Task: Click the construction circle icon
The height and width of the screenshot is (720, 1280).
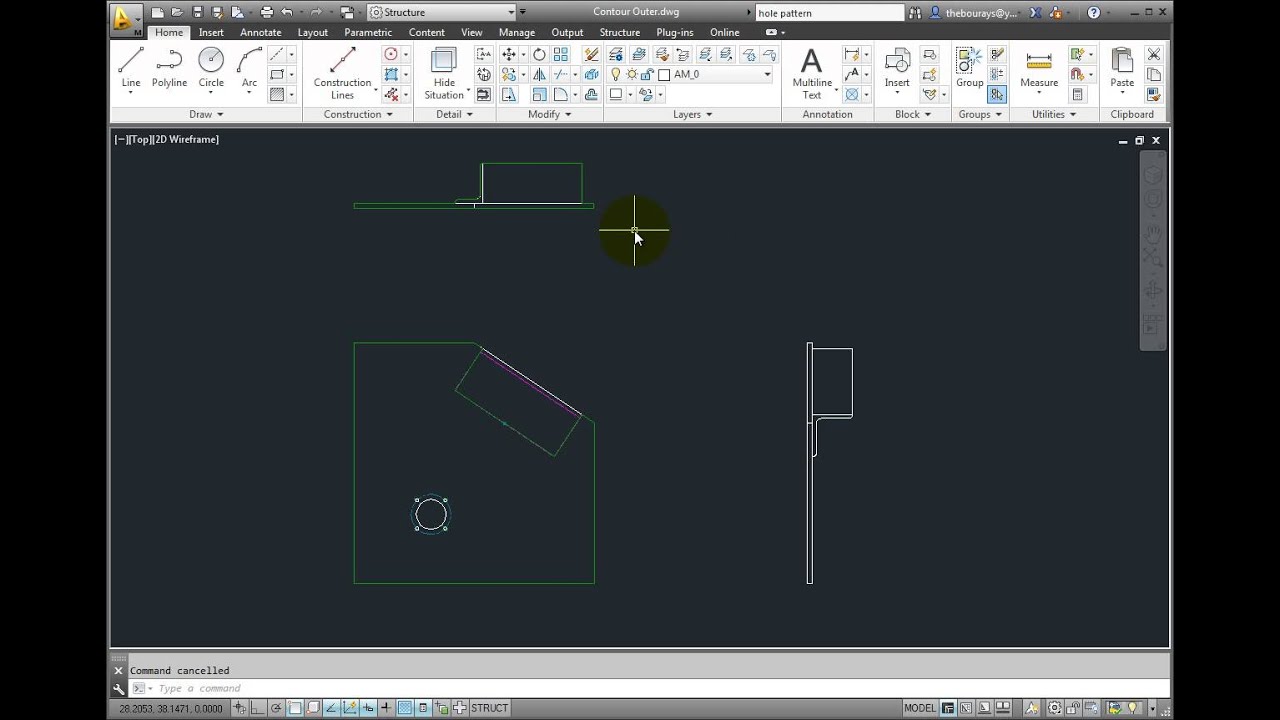Action: tap(391, 55)
